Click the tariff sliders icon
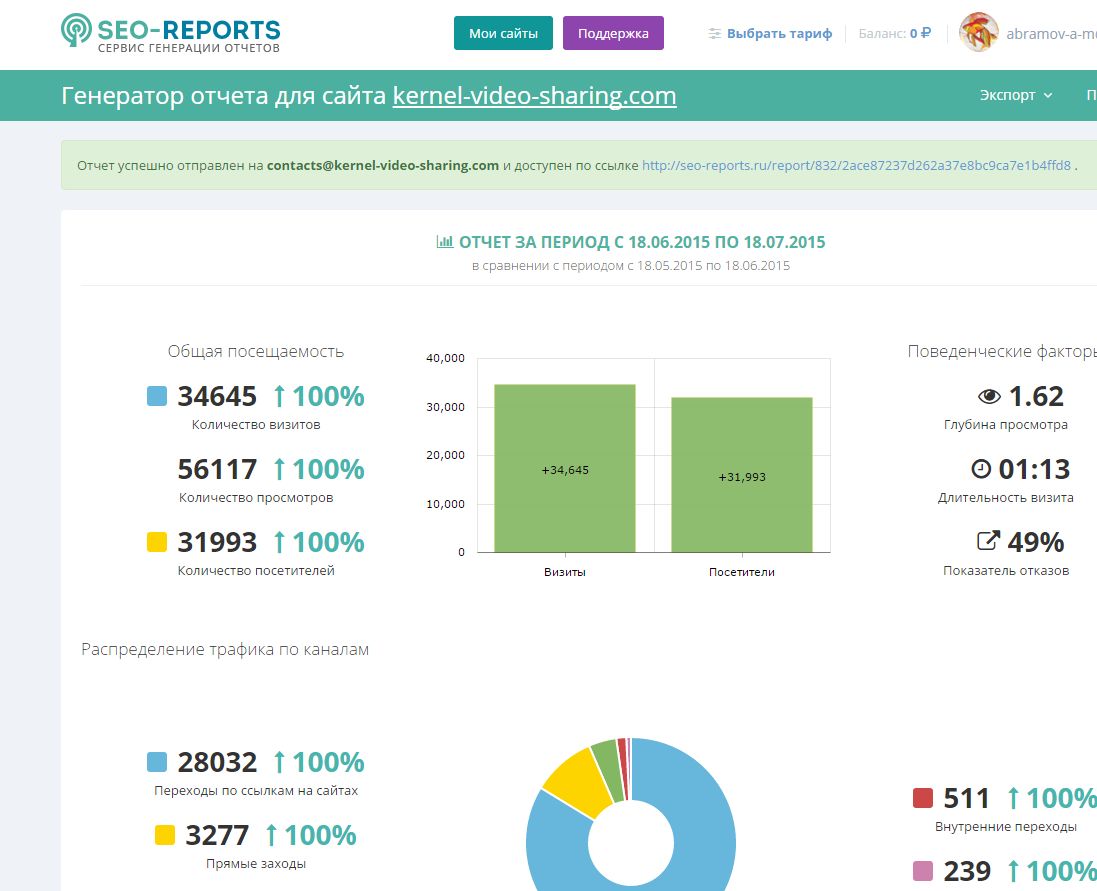 coord(714,34)
